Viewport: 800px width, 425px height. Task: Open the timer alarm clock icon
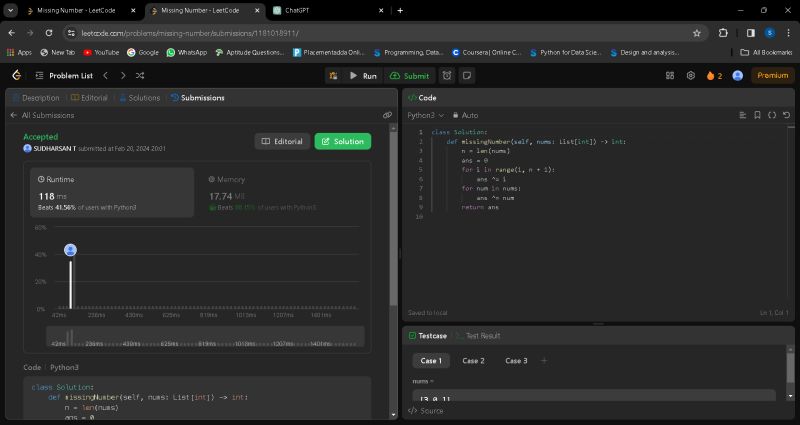pyautogui.click(x=447, y=76)
